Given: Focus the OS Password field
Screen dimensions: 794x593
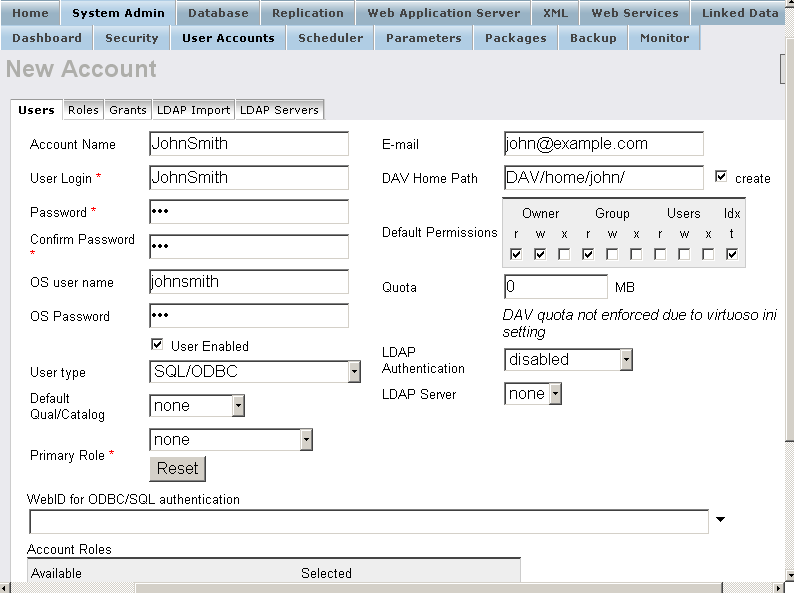Looking at the screenshot, I should (249, 315).
